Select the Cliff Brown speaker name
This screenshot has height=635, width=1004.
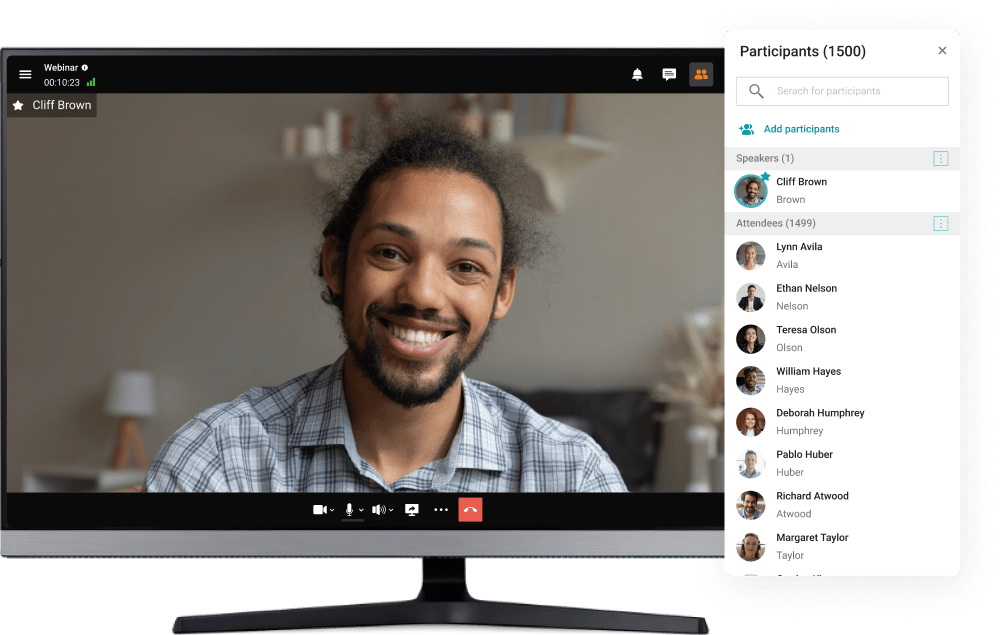(801, 182)
